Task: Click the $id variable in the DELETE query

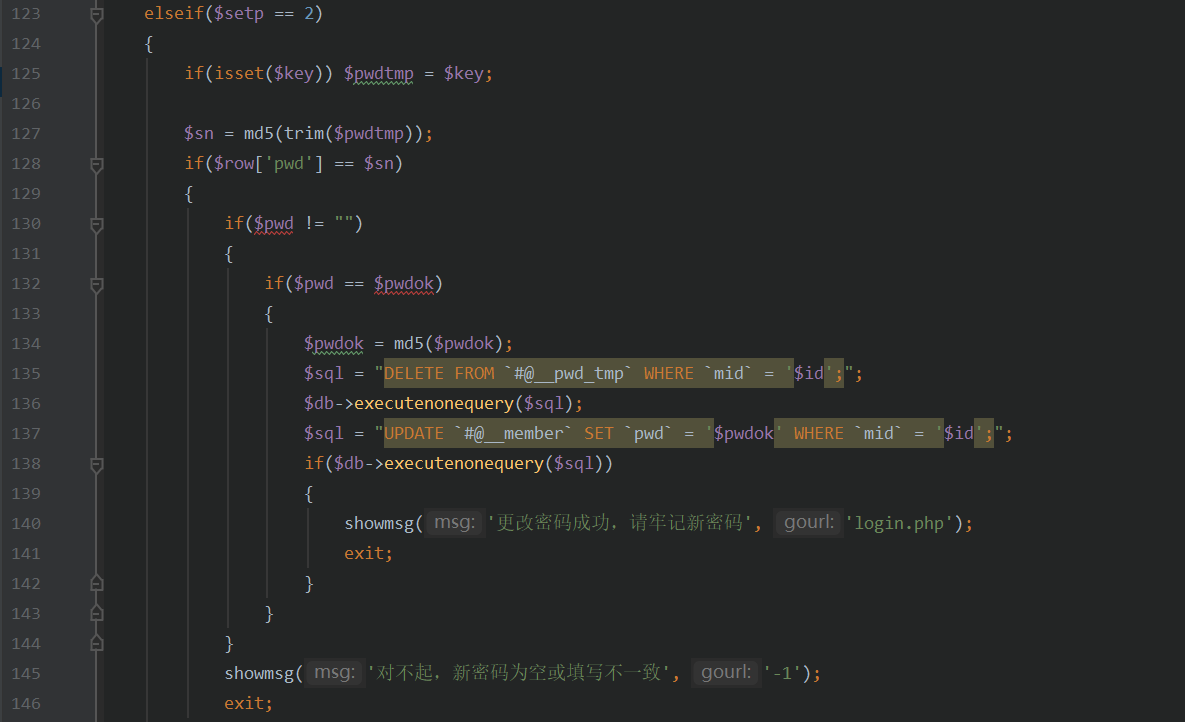Action: pyautogui.click(x=809, y=373)
